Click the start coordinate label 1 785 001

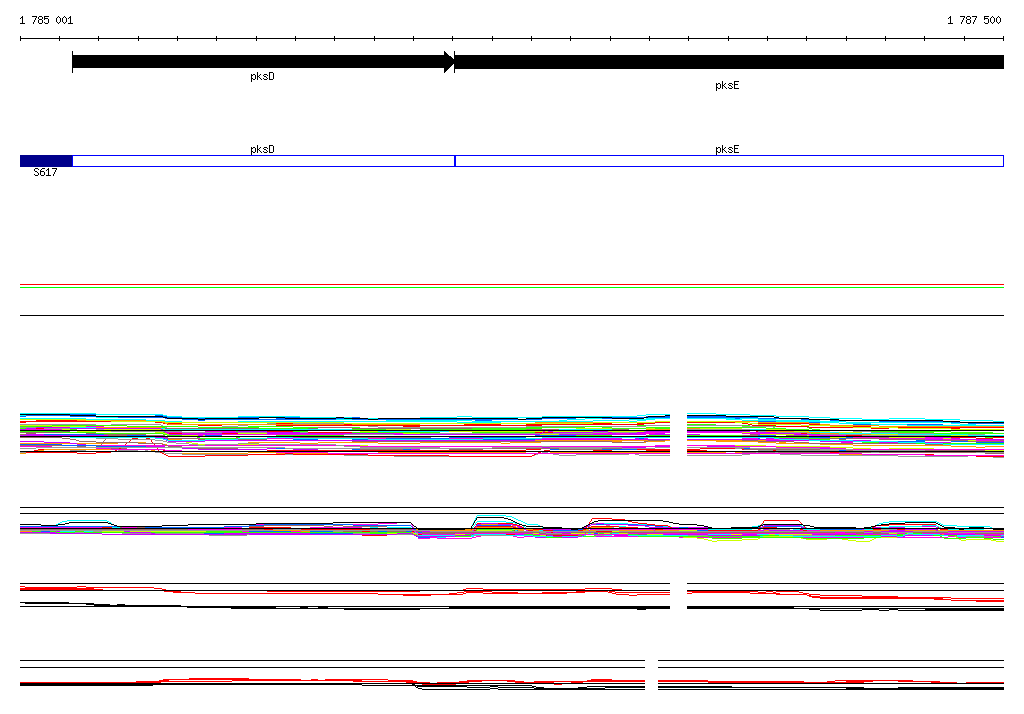46,20
